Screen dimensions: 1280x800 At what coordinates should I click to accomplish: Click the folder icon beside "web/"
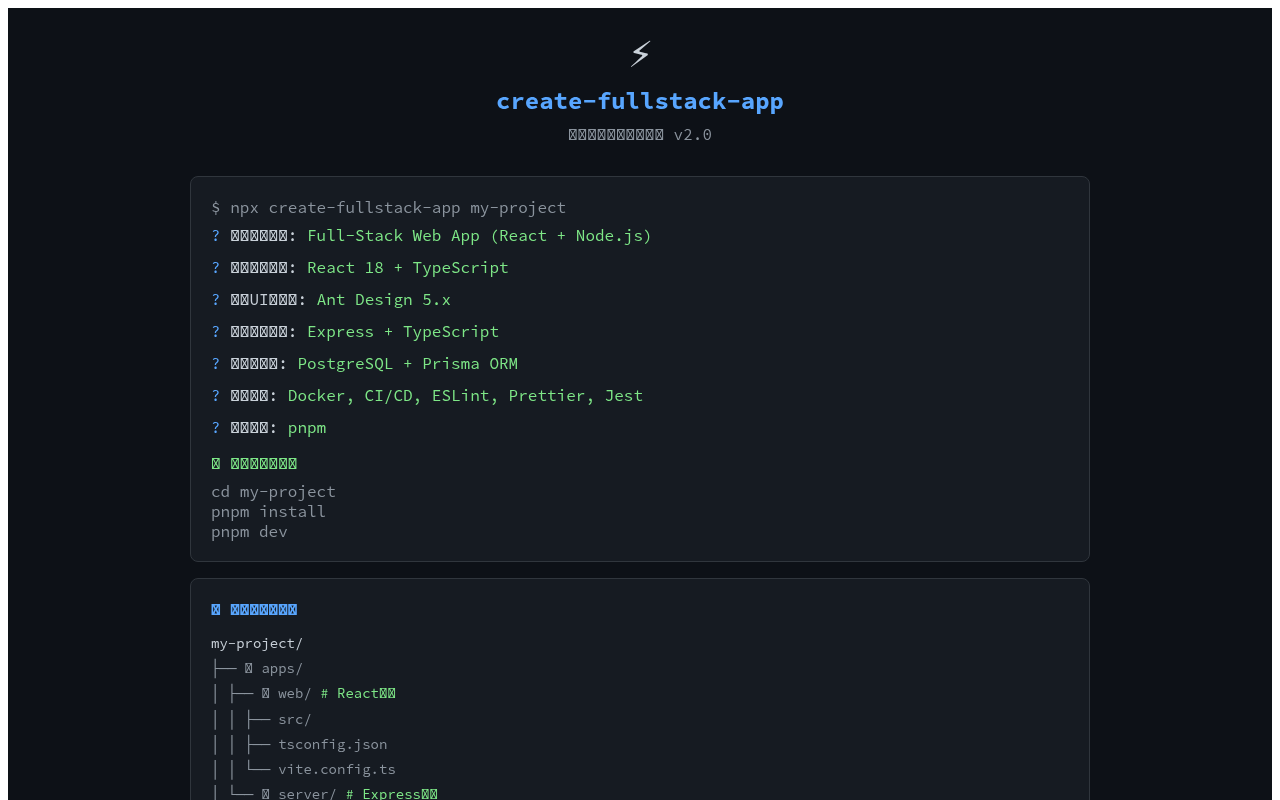pyautogui.click(x=266, y=693)
